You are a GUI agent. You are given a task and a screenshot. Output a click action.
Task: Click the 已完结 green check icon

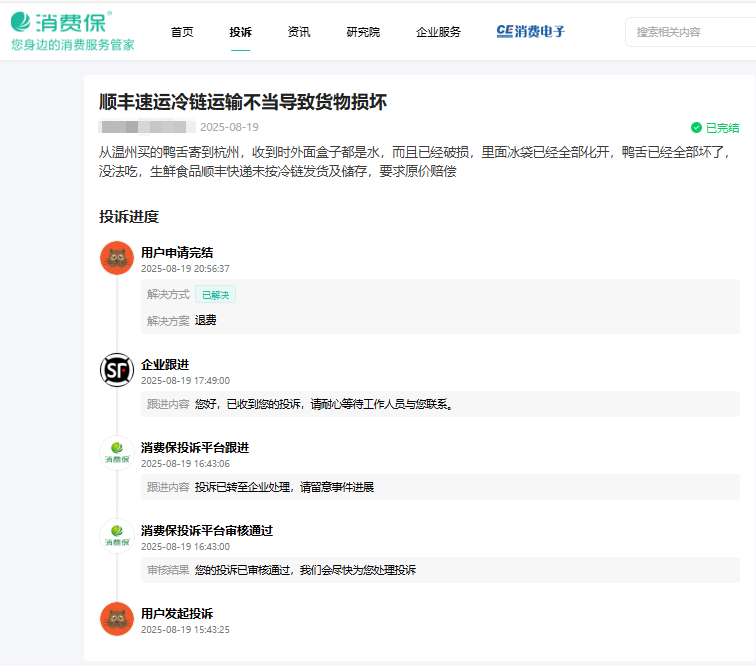click(696, 128)
